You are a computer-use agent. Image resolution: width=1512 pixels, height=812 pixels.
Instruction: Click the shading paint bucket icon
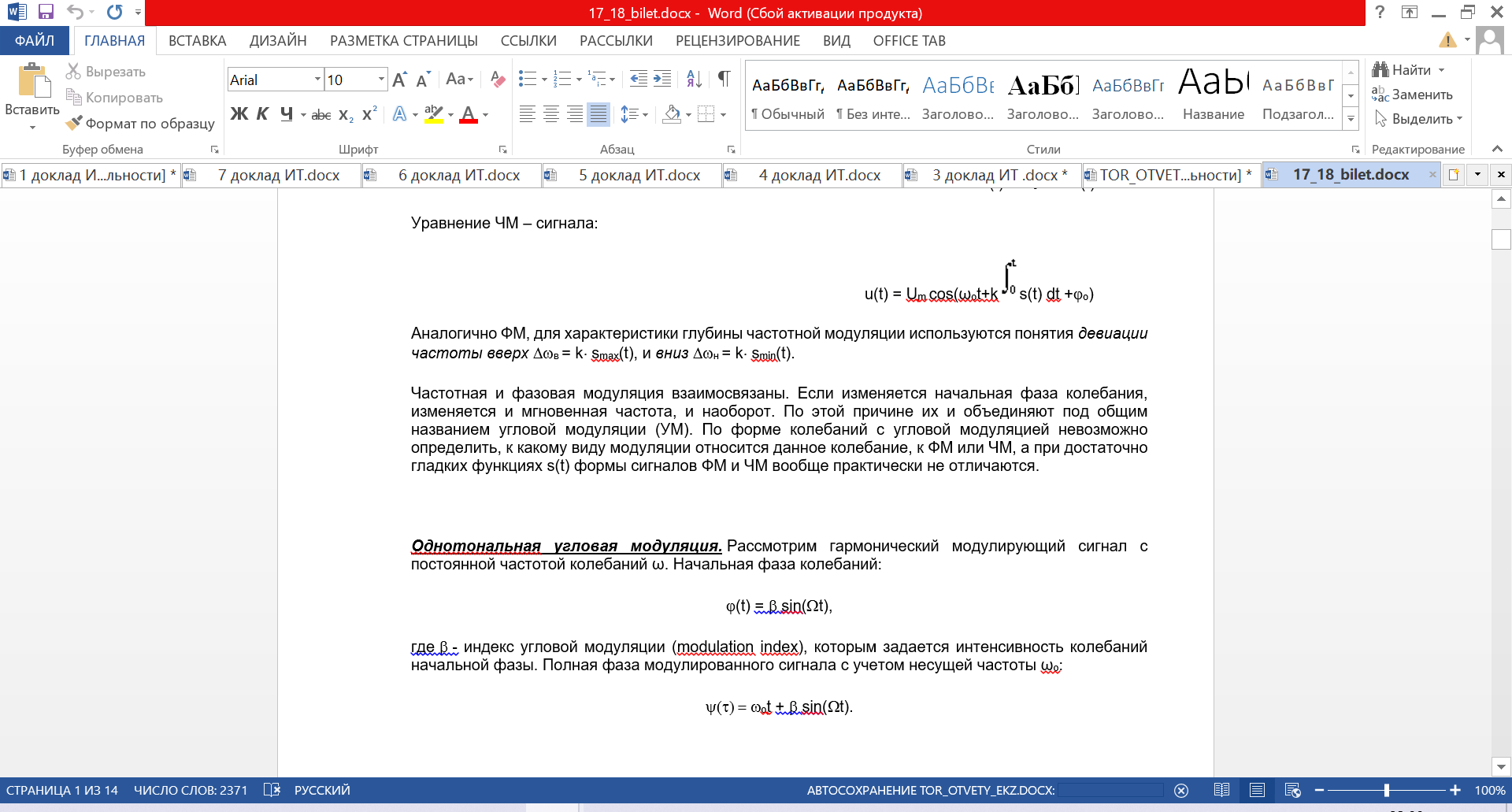(672, 114)
